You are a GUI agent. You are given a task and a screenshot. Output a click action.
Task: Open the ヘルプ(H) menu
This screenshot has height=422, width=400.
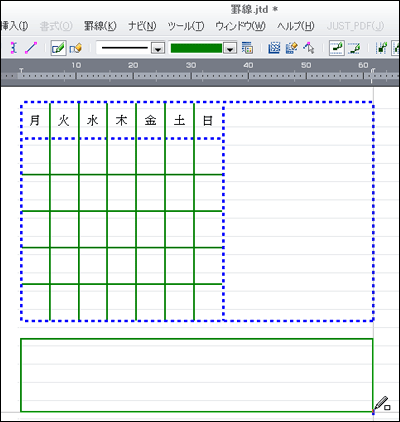(x=295, y=26)
